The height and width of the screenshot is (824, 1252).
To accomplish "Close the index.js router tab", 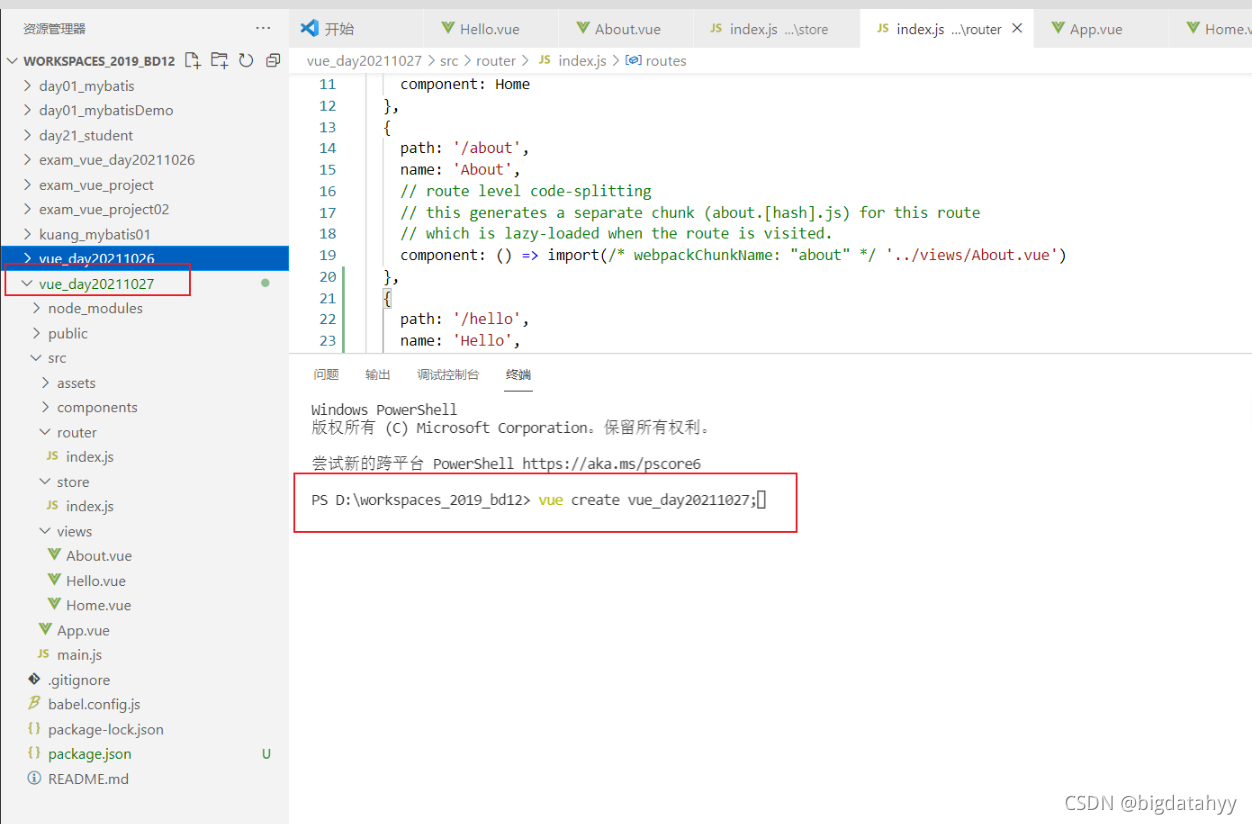I will coord(1017,29).
